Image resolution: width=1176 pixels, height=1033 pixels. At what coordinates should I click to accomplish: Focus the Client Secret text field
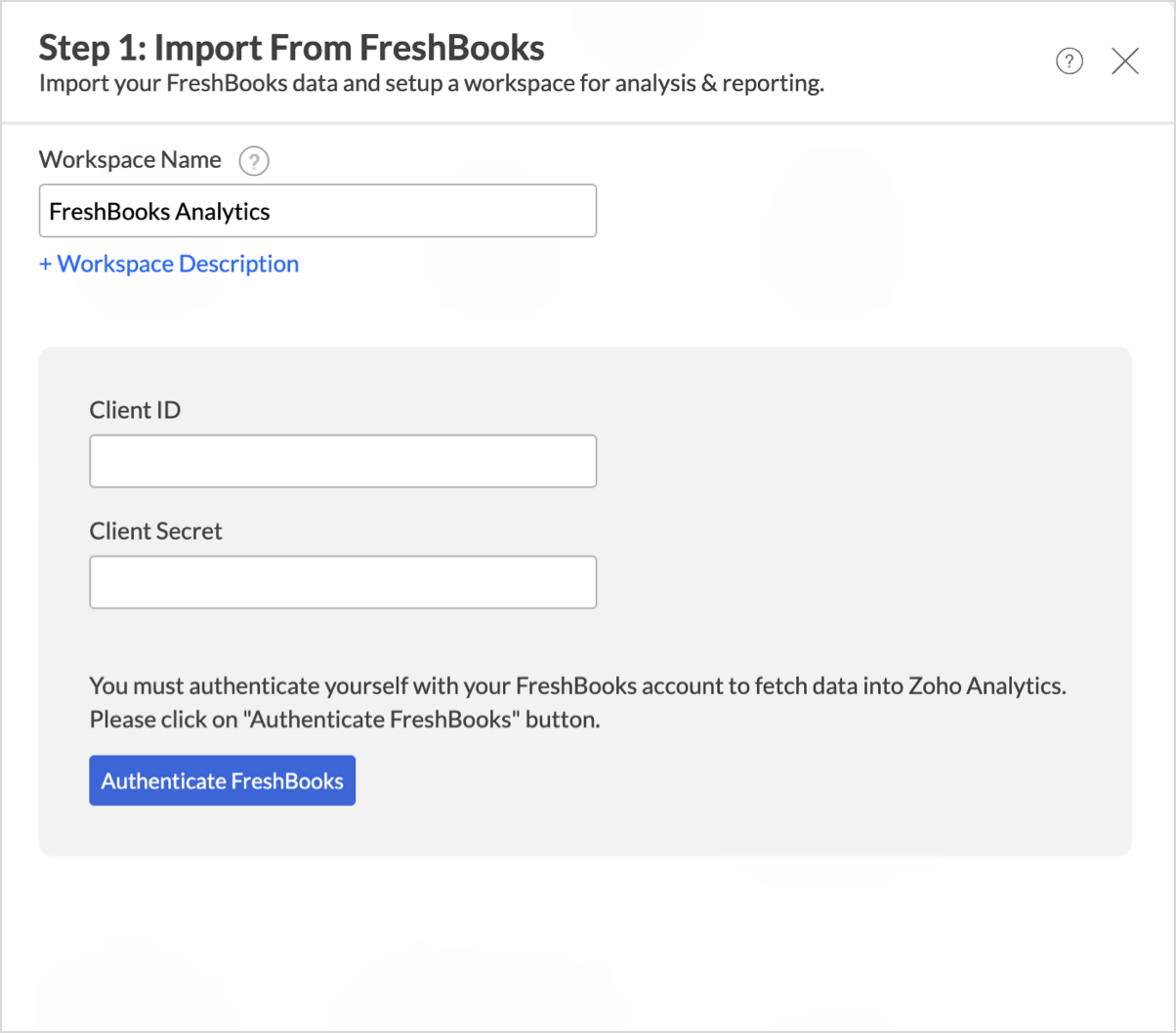click(342, 582)
